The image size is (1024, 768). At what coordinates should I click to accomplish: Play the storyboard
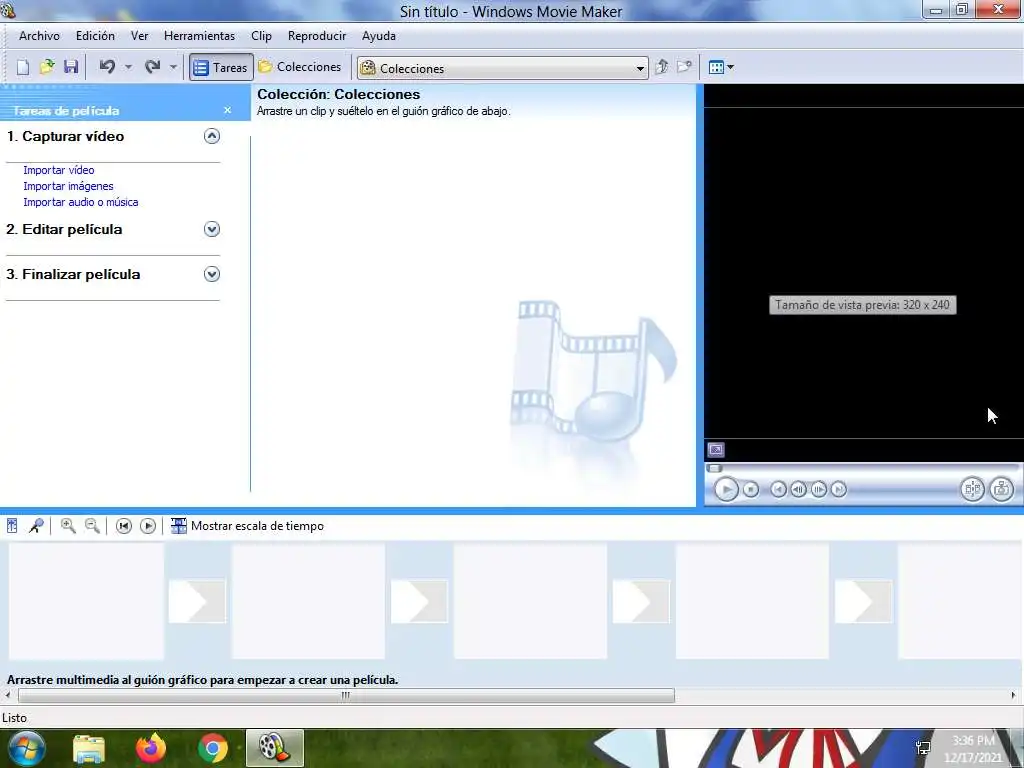pos(148,526)
